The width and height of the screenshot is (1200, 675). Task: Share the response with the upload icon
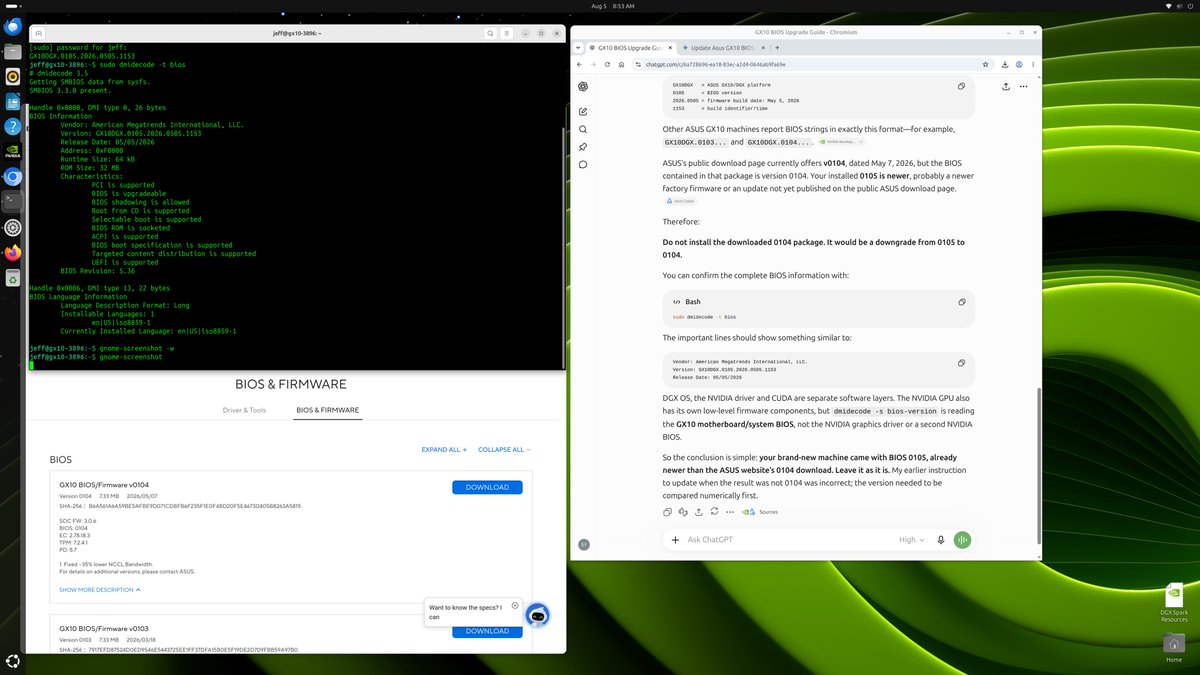point(699,512)
